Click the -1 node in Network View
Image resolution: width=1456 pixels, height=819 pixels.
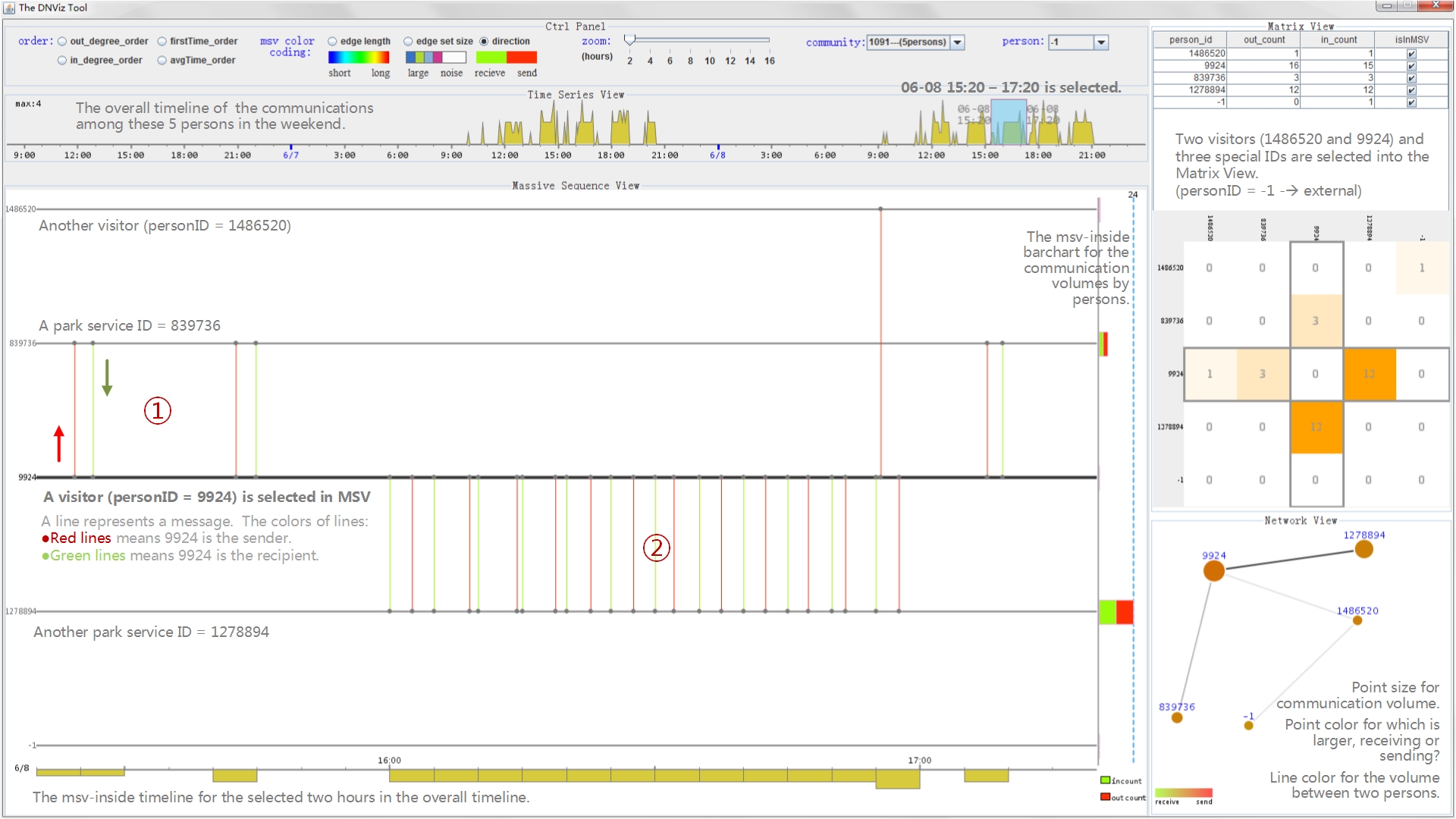1248,726
